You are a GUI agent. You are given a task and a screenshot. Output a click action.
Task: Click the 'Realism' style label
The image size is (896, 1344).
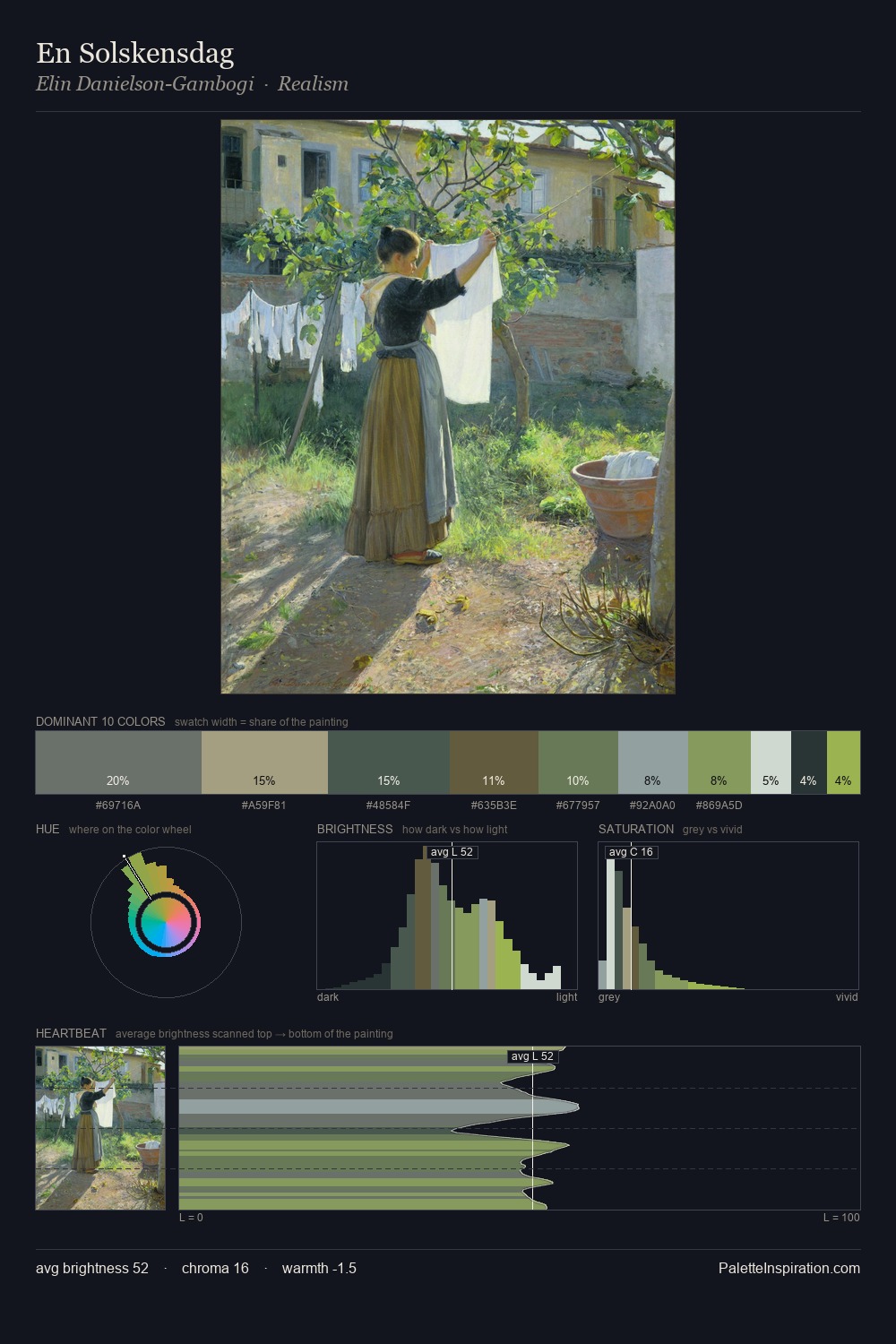(313, 84)
